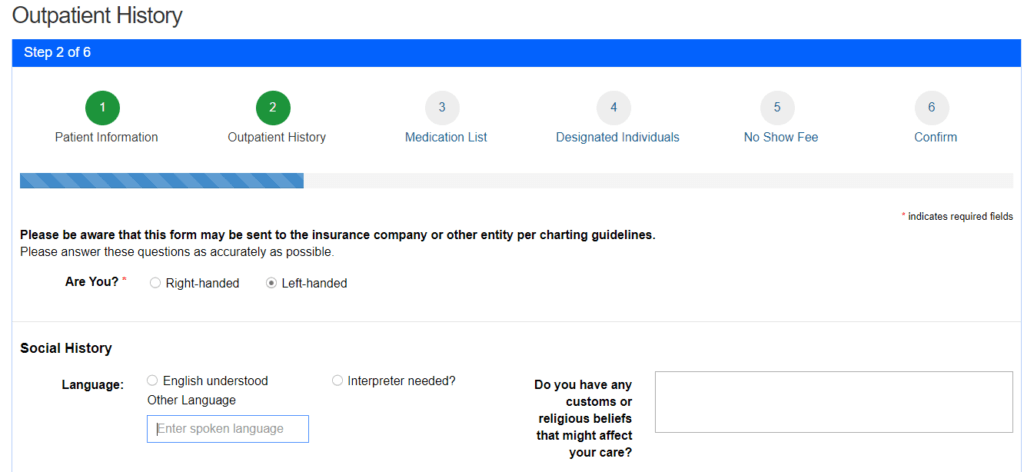Click the Outpatient History step label
Viewport: 1024px width, 472px height.
pos(277,138)
